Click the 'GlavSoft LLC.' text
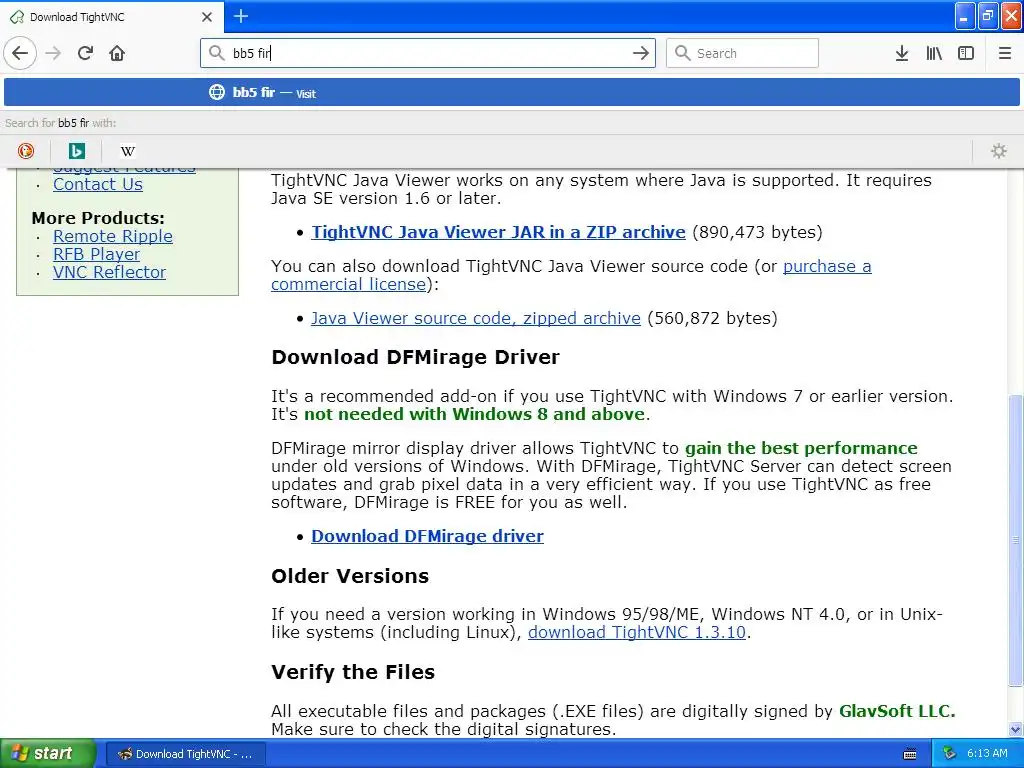Screen dimensions: 1024x768 pos(897,711)
